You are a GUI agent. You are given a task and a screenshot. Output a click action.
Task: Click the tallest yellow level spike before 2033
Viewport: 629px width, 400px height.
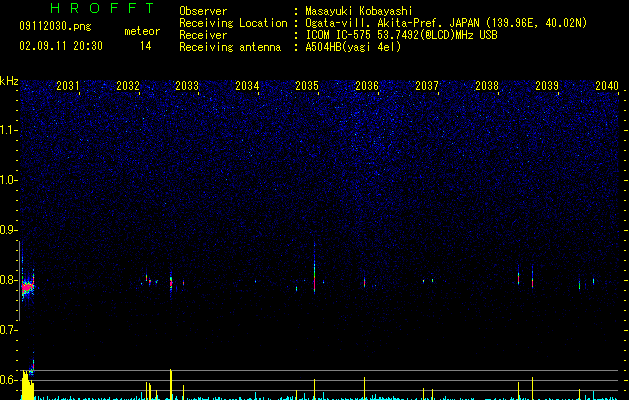(171, 384)
